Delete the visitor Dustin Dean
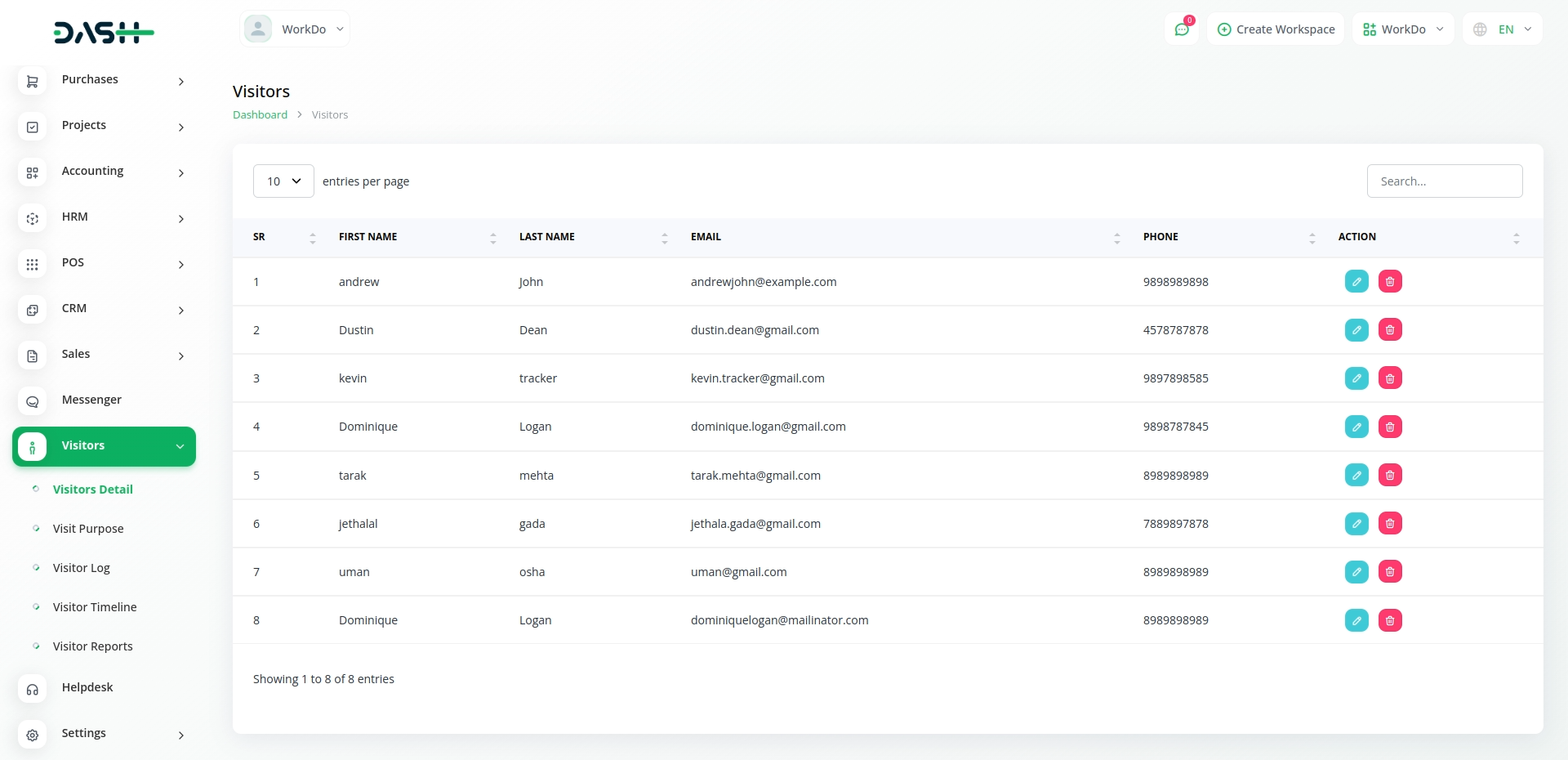Viewport: 1568px width, 760px height. point(1389,330)
